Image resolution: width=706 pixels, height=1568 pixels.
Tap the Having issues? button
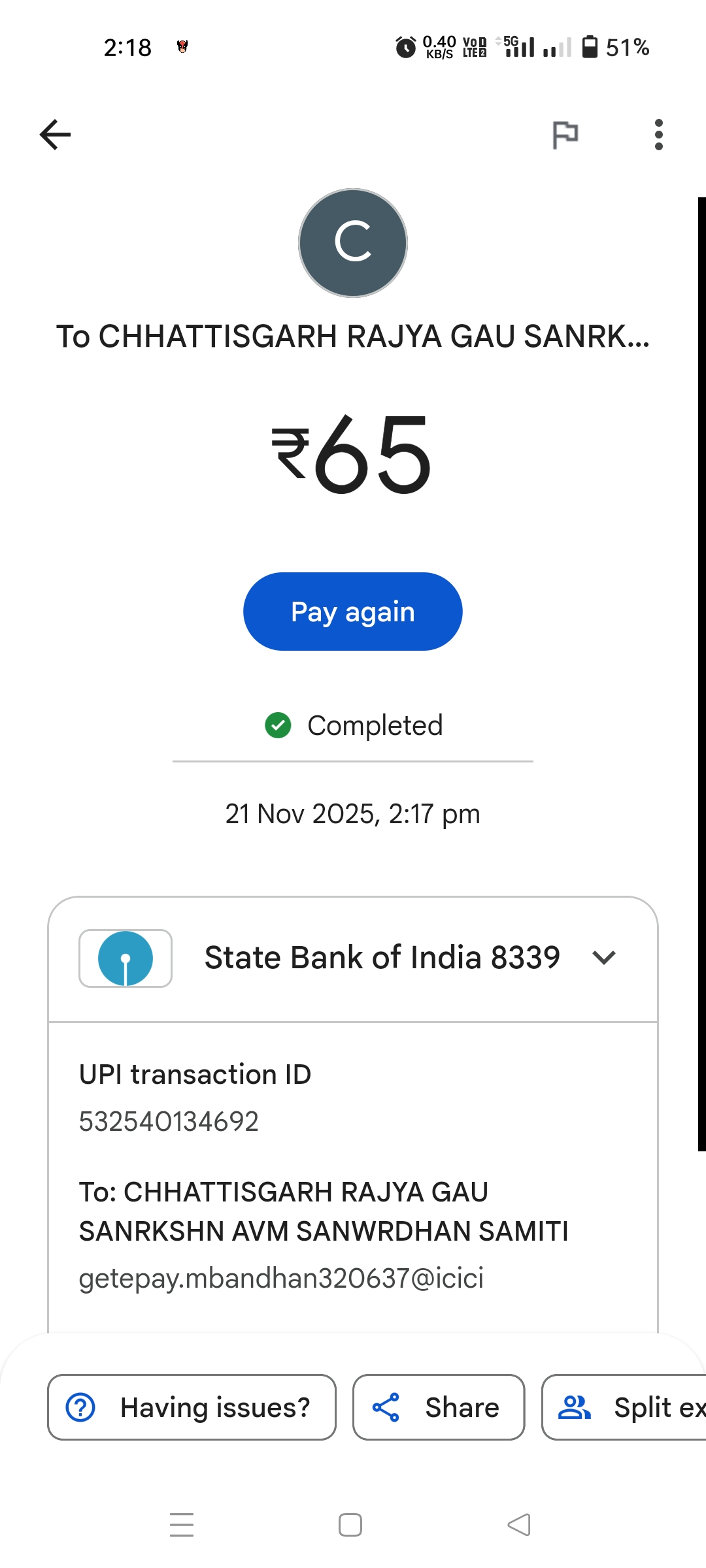(x=192, y=1407)
